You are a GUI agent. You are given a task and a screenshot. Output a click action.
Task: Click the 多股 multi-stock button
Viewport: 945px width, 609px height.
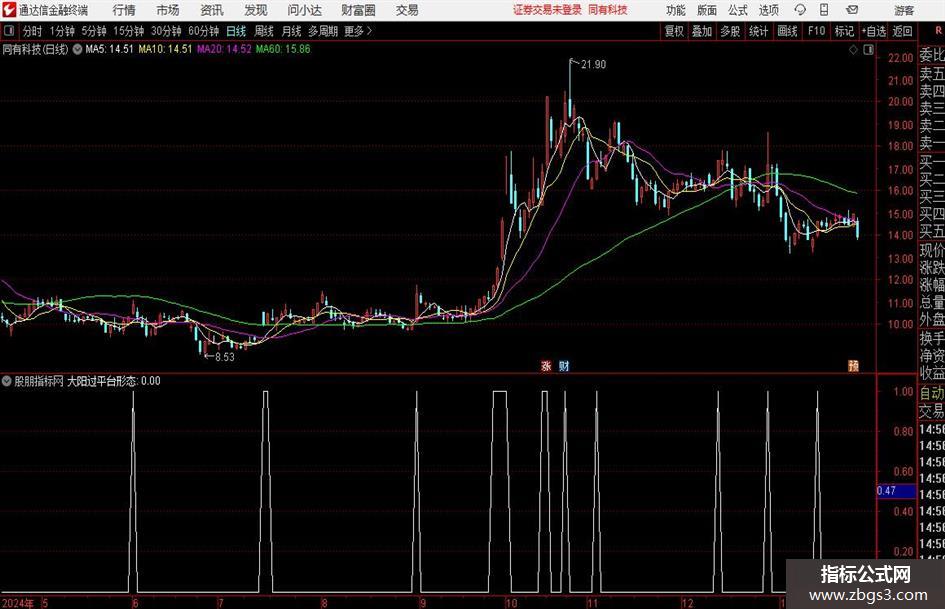730,31
